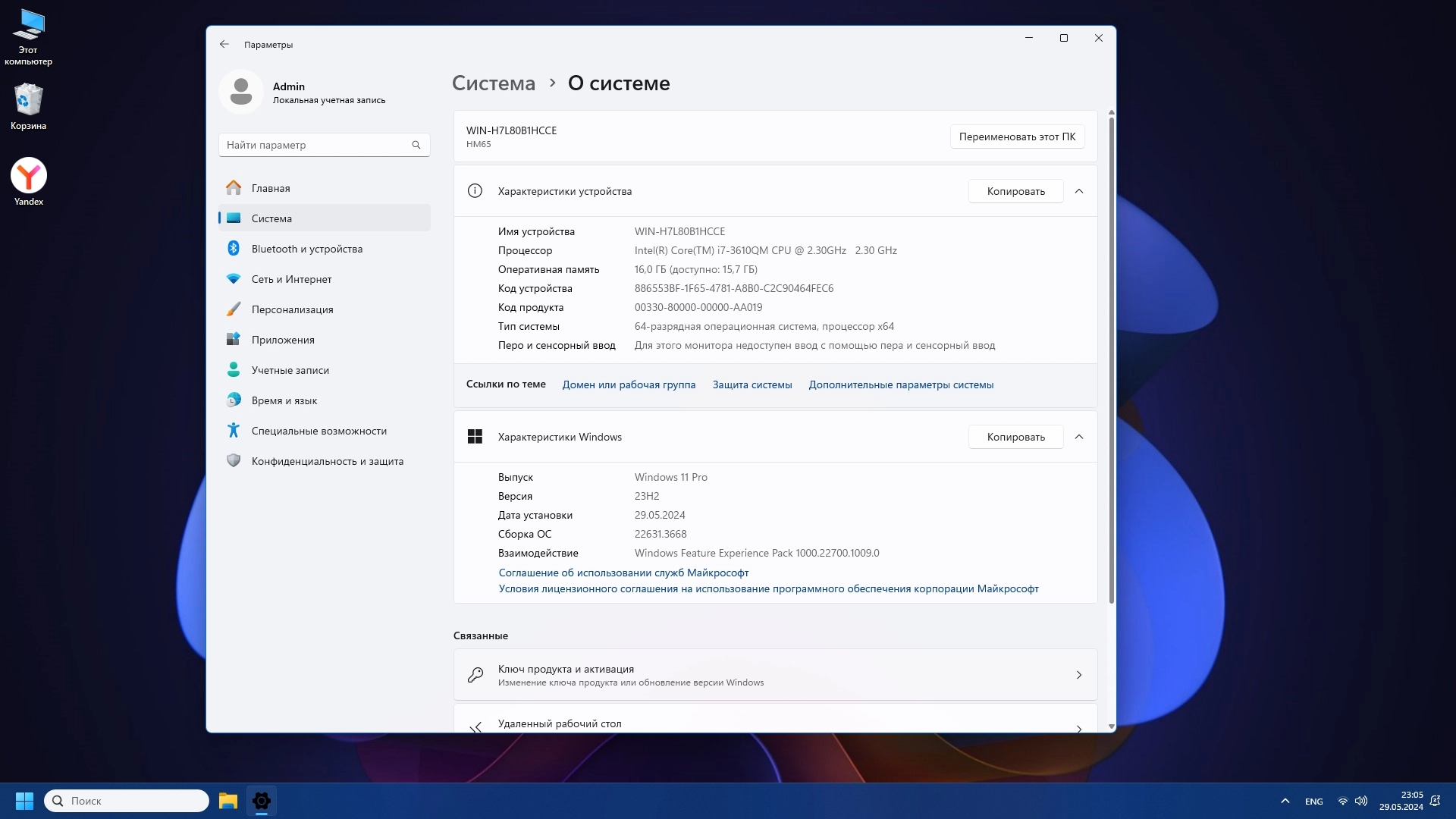Viewport: 1456px width, 819px height.
Task: Click the back arrow in Settings header
Action: 224,44
